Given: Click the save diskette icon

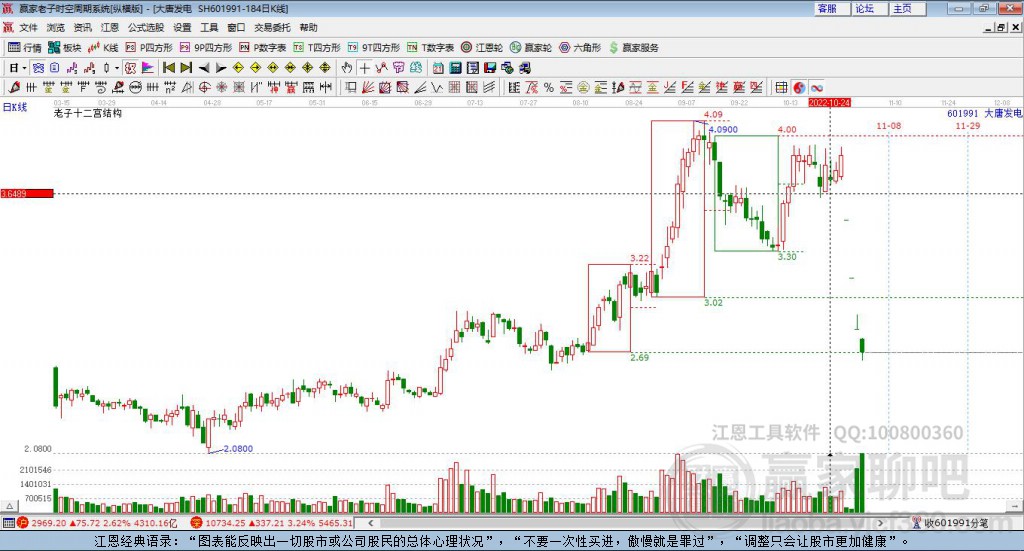Looking at the screenshot, I should pyautogui.click(x=490, y=68).
